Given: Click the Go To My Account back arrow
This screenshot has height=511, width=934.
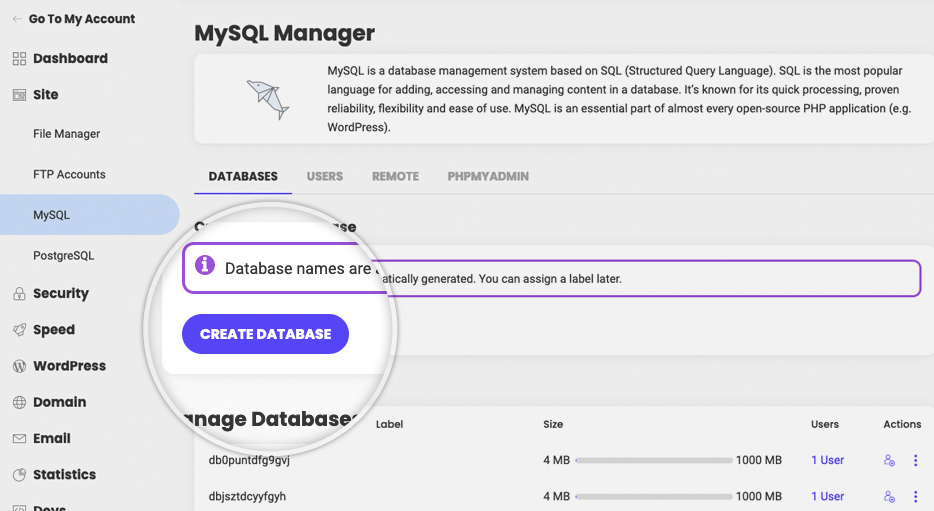Looking at the screenshot, I should click(x=17, y=19).
